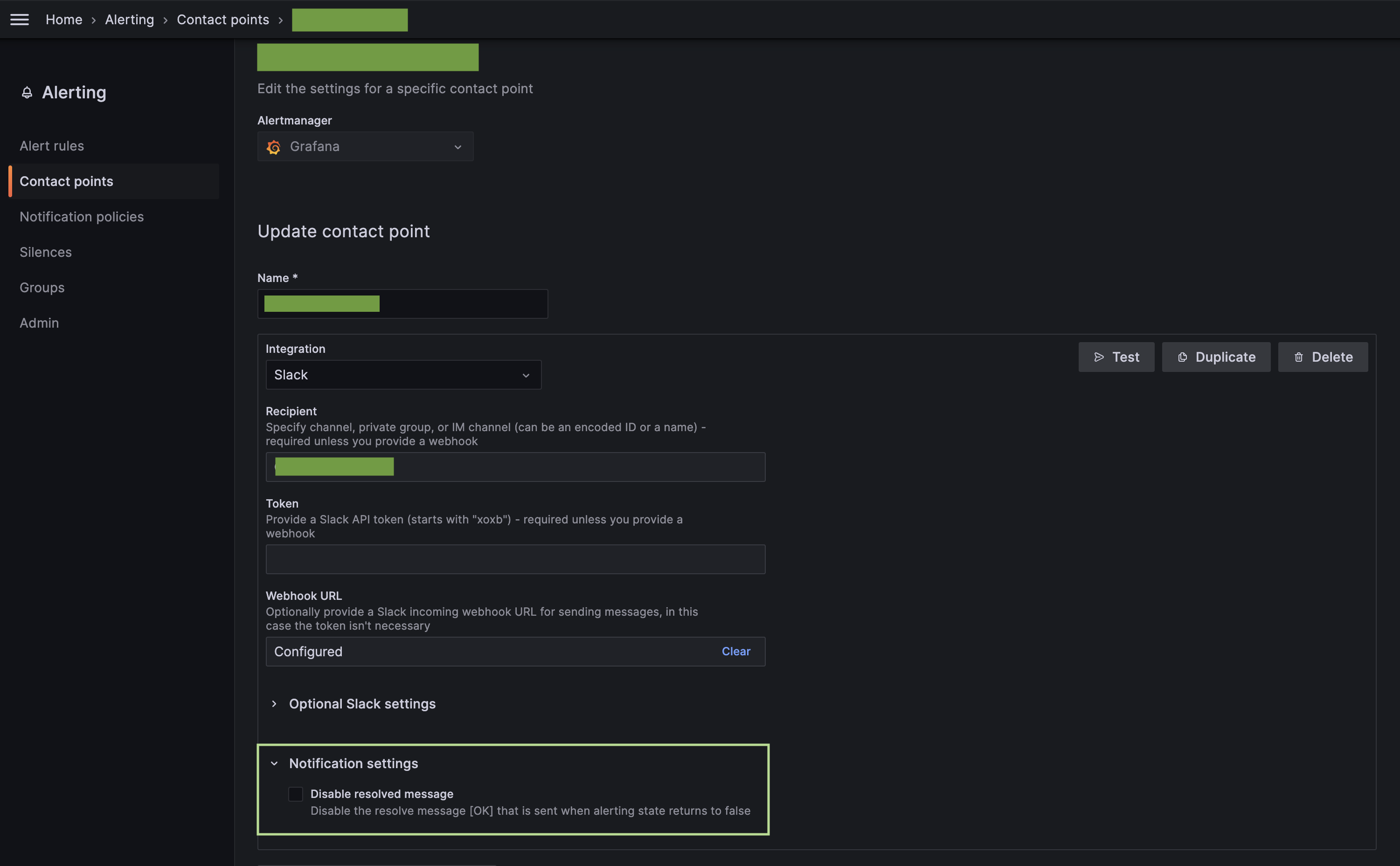Open the Admin sidebar item
This screenshot has height=866, width=1400.
[39, 323]
